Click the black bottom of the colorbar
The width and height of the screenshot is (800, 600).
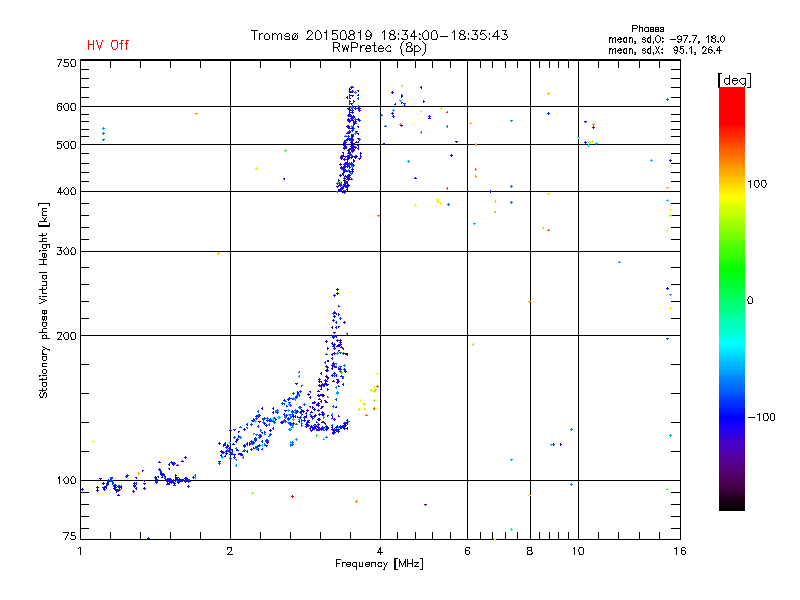pyautogui.click(x=732, y=503)
